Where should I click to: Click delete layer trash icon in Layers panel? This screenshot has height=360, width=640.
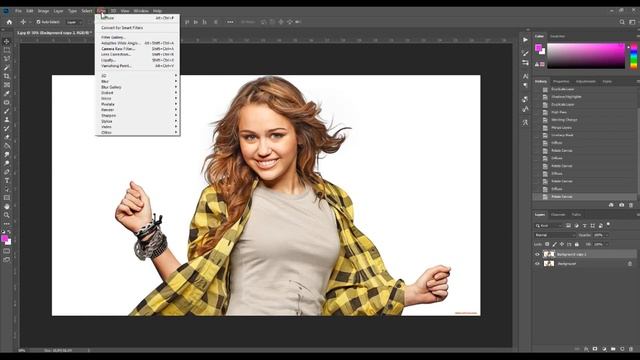click(631, 349)
